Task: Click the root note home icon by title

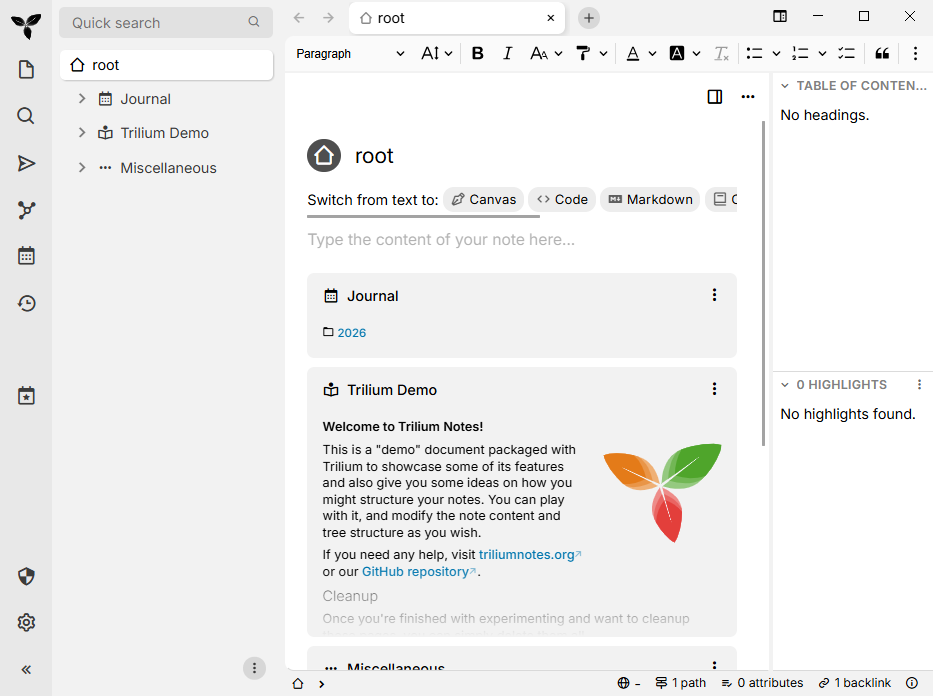Action: pyautogui.click(x=324, y=156)
